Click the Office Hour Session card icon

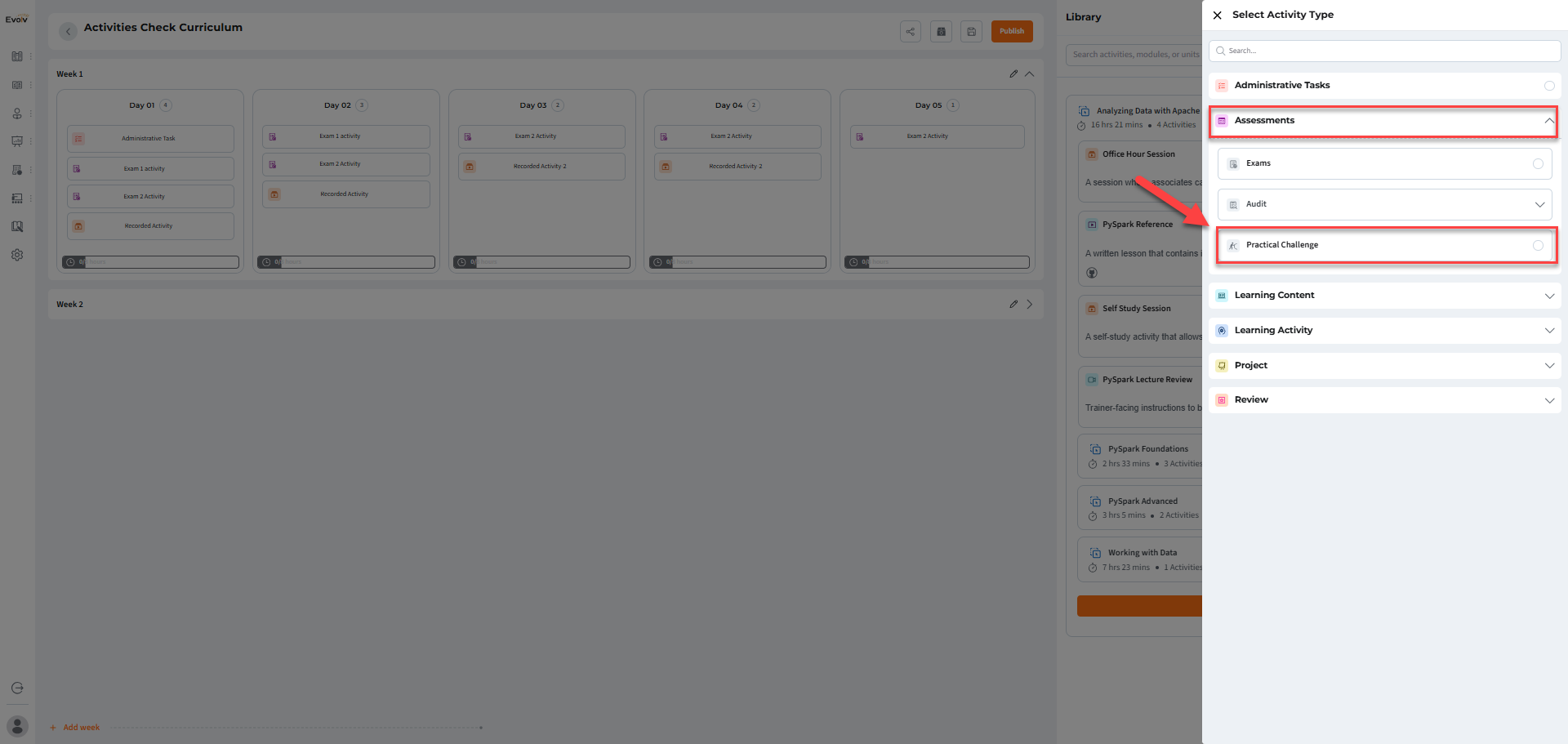coord(1092,154)
